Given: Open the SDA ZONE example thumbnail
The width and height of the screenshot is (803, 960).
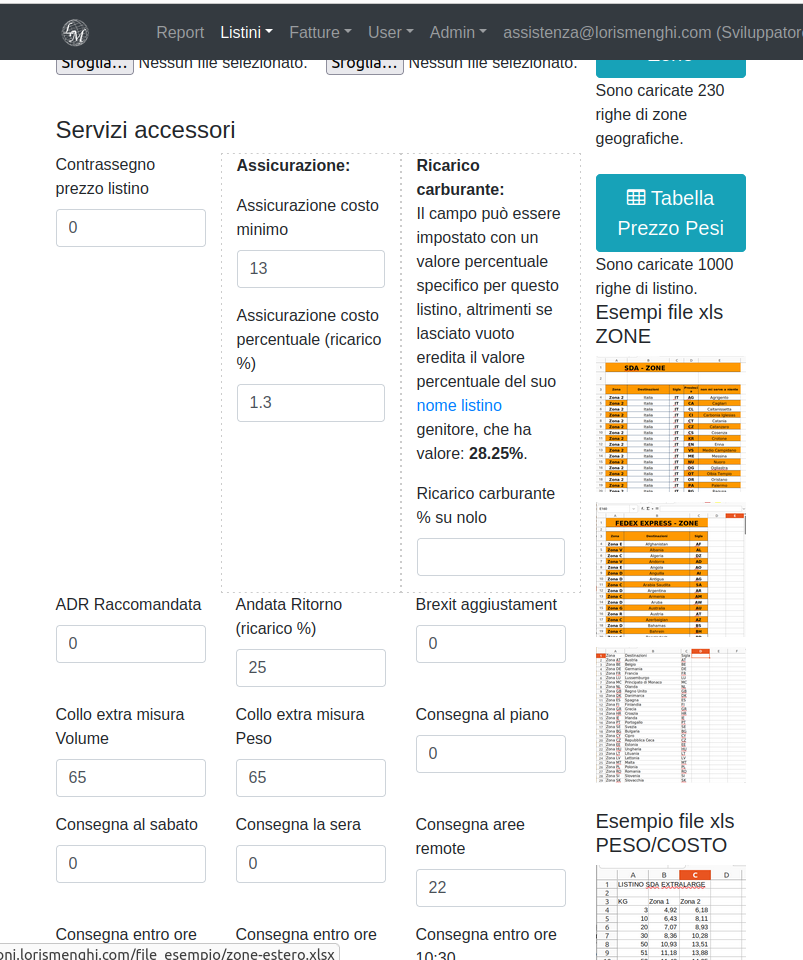Looking at the screenshot, I should [x=670, y=425].
